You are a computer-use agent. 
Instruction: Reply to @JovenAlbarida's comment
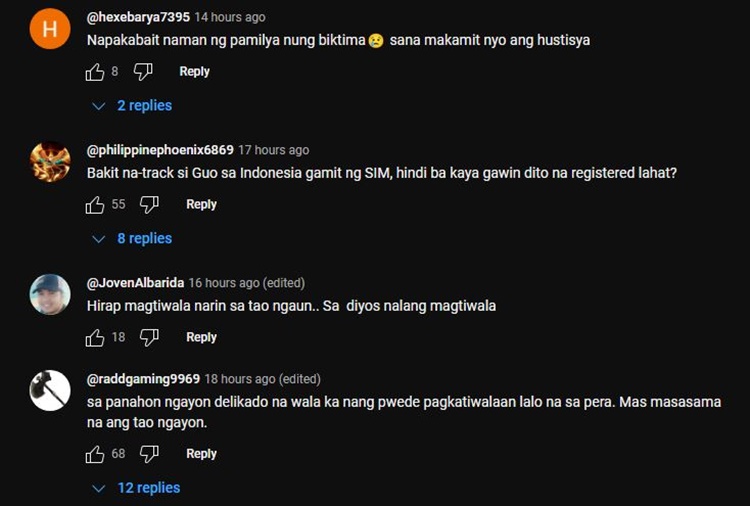pos(201,337)
